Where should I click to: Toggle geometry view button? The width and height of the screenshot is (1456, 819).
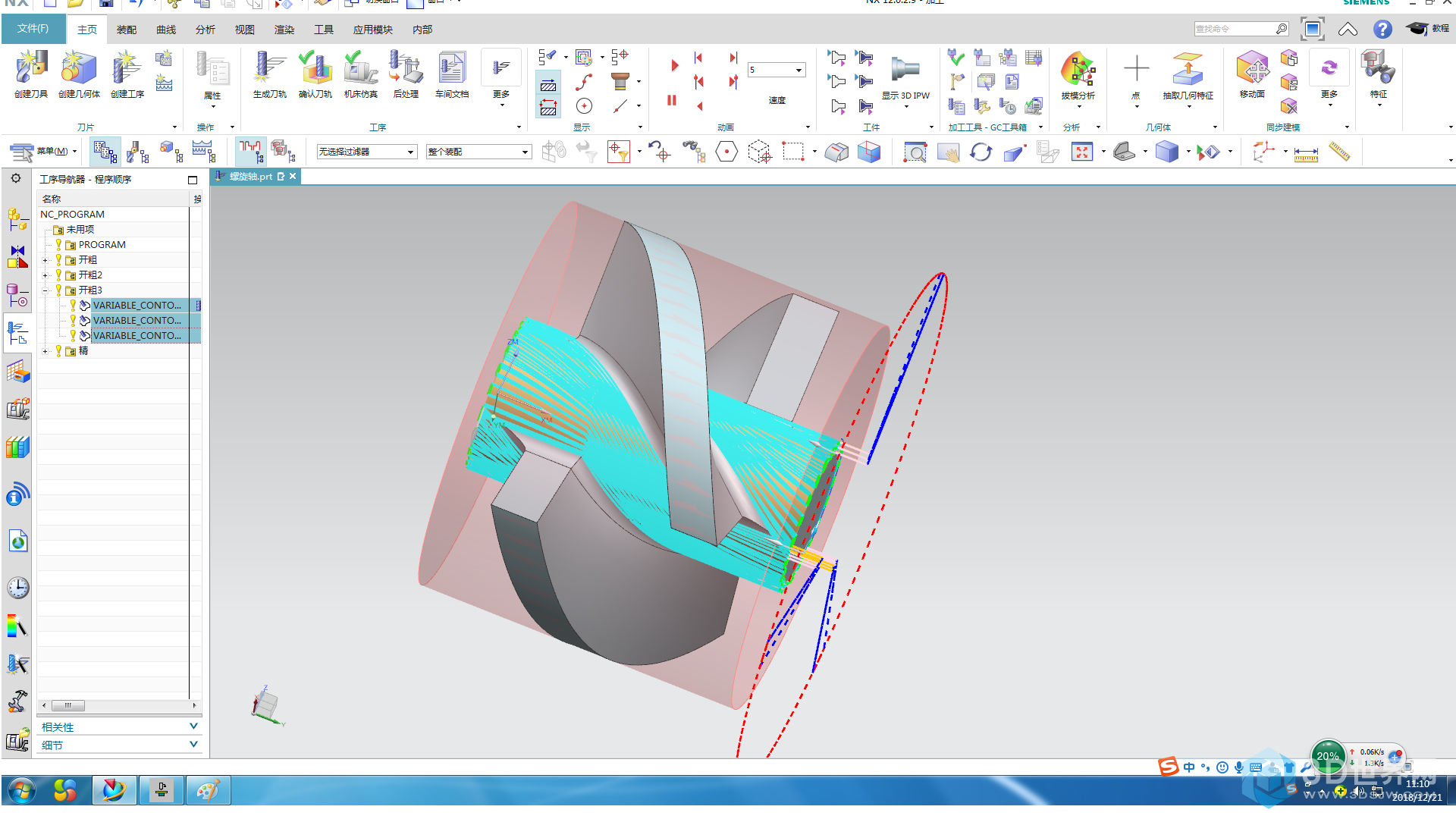click(171, 152)
